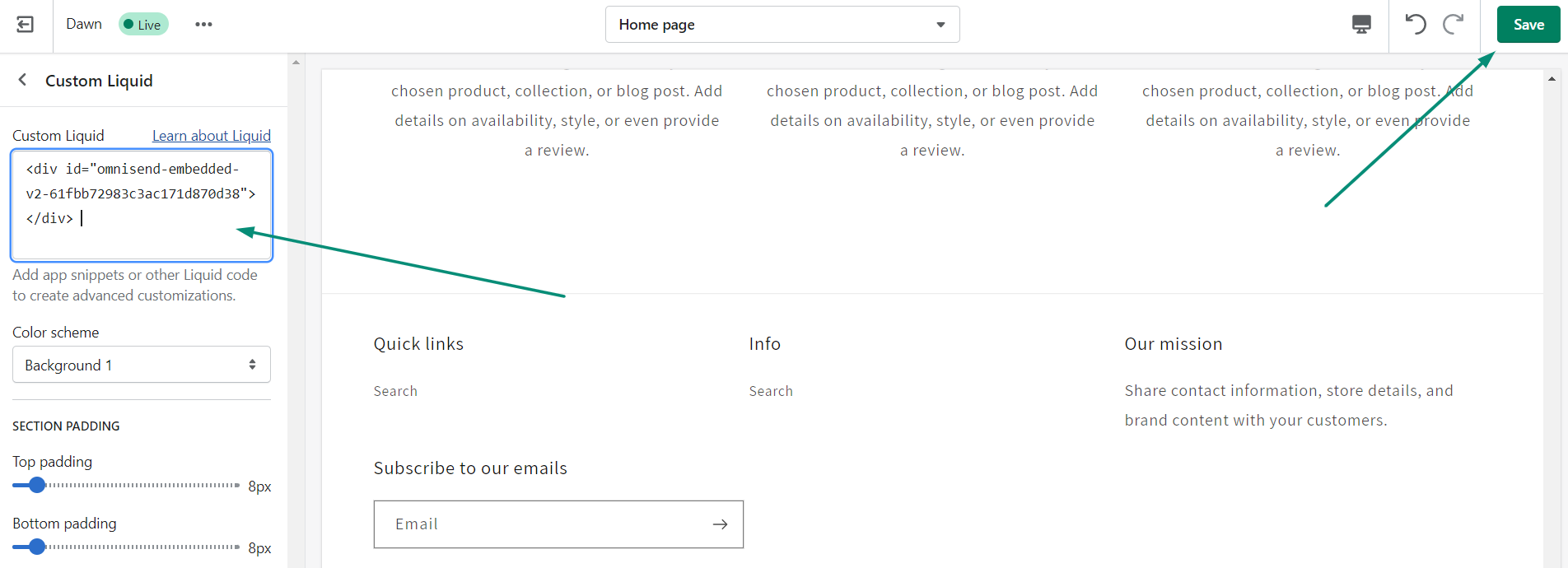Click the Live status badge next to Dawn
The image size is (1568, 568).
pyautogui.click(x=143, y=24)
